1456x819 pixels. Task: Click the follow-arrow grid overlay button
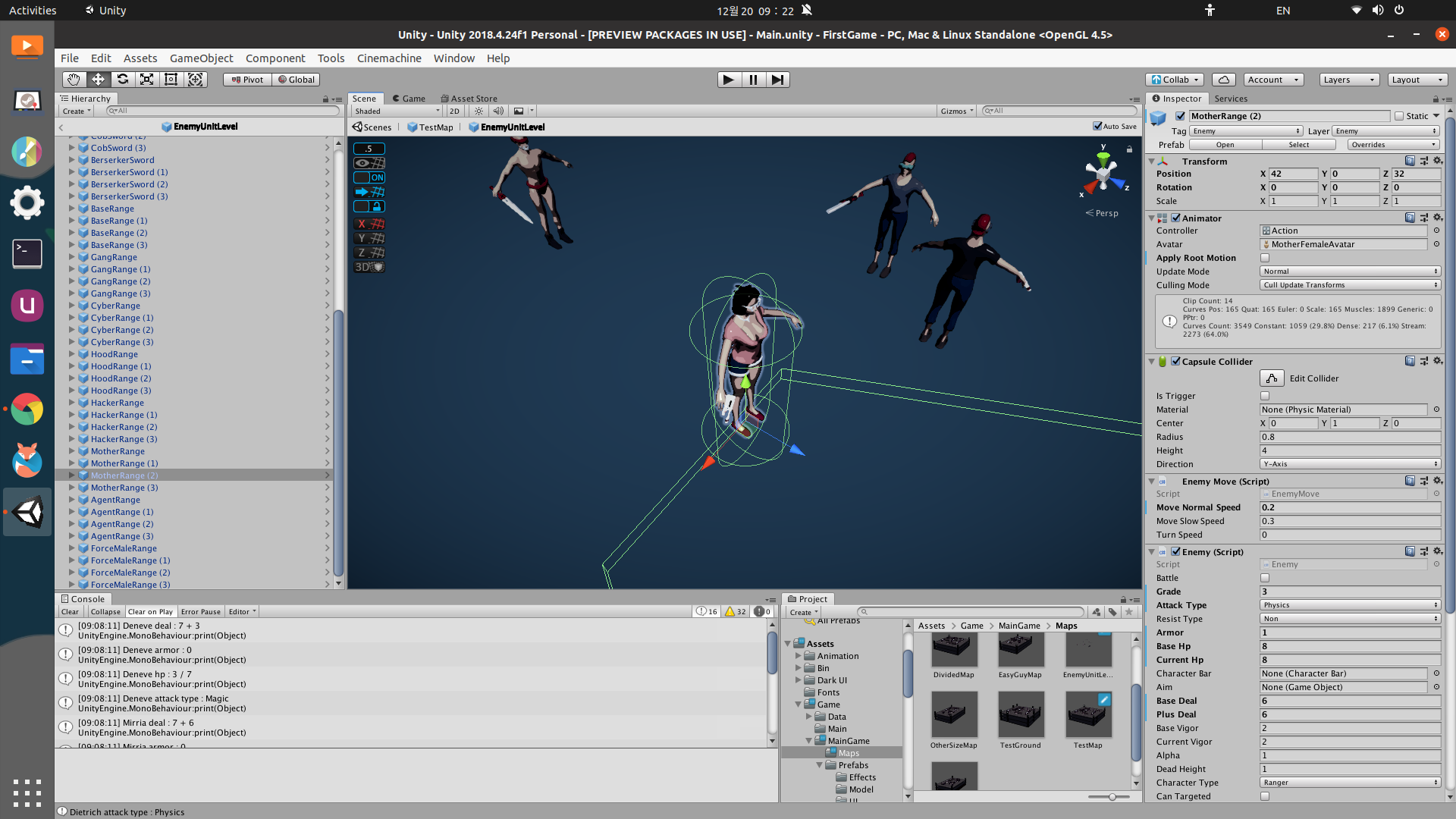point(369,192)
